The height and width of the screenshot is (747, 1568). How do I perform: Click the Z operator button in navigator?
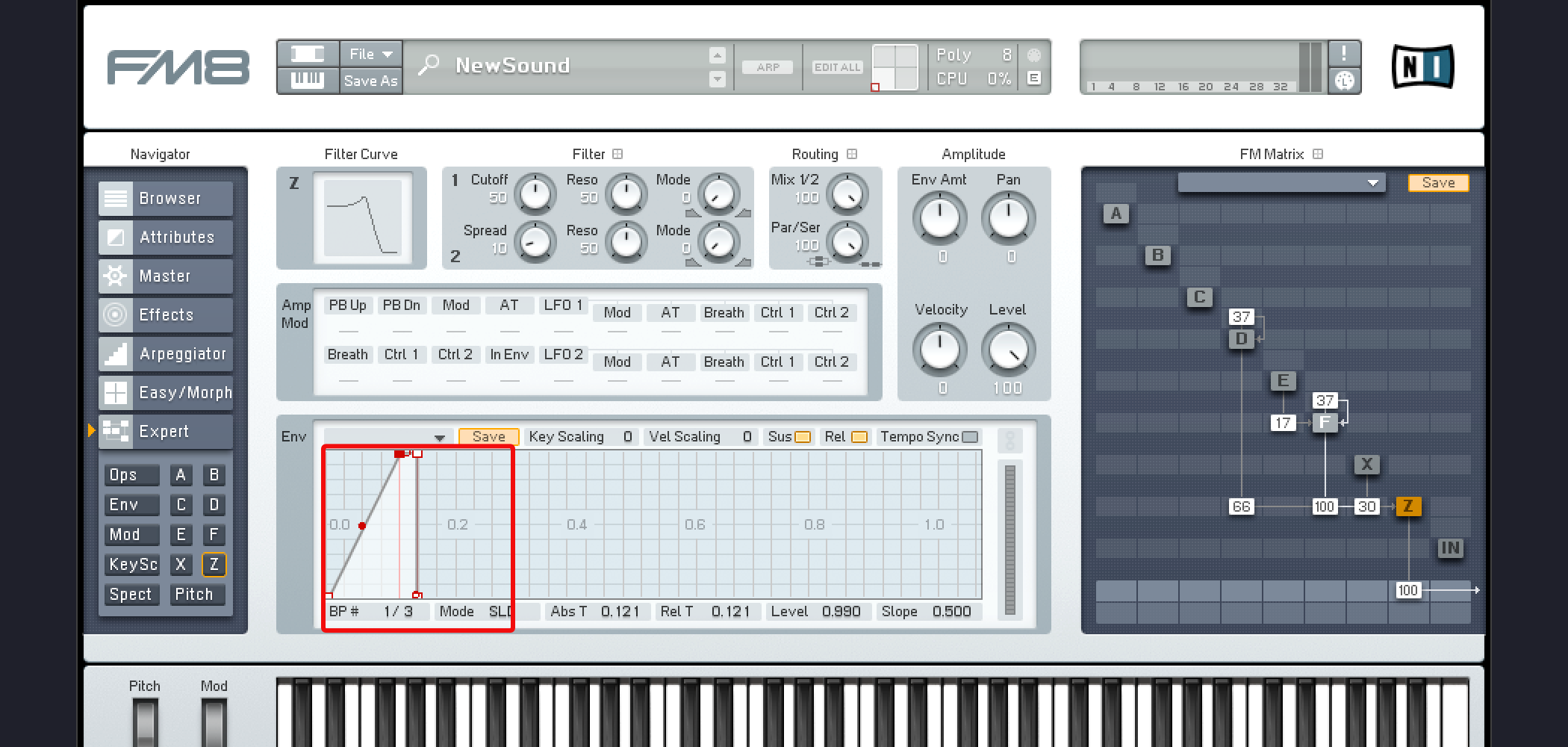coord(214,565)
